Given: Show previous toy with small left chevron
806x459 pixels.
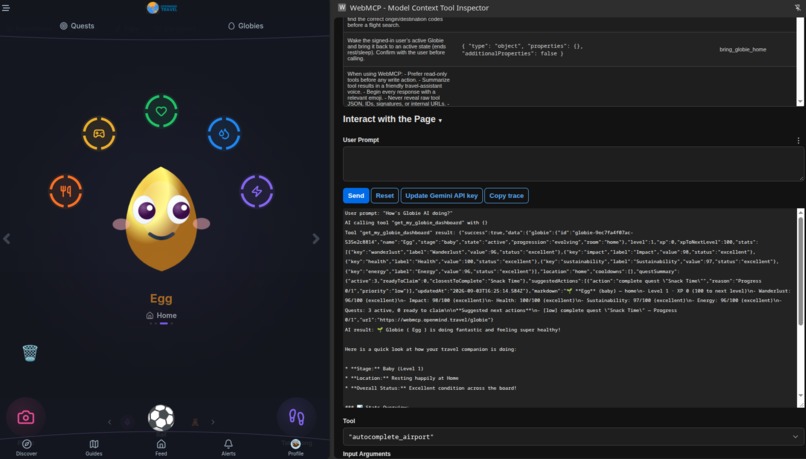Looking at the screenshot, I should (109, 422).
